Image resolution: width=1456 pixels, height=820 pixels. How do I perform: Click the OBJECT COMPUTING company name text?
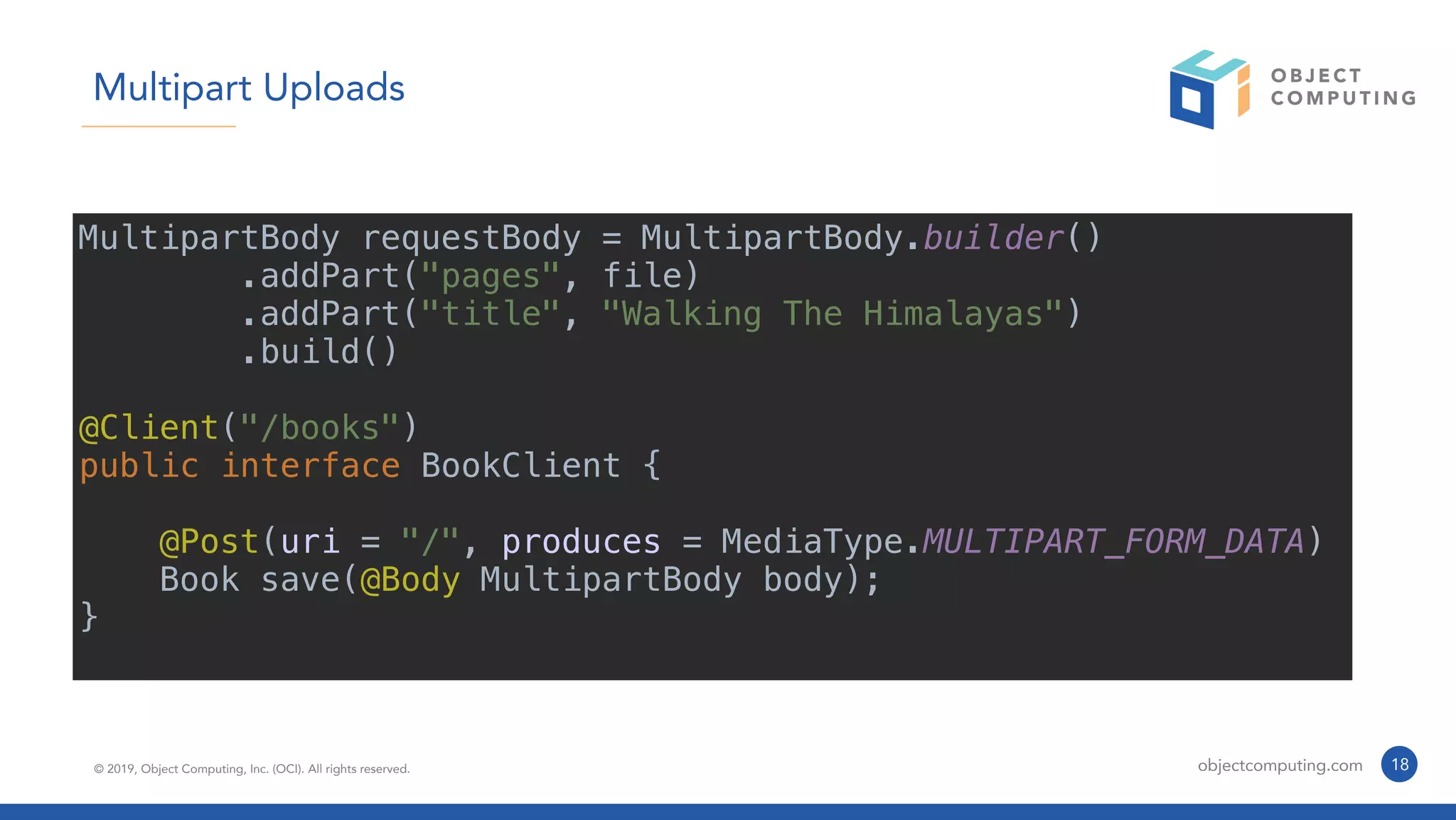point(1343,87)
